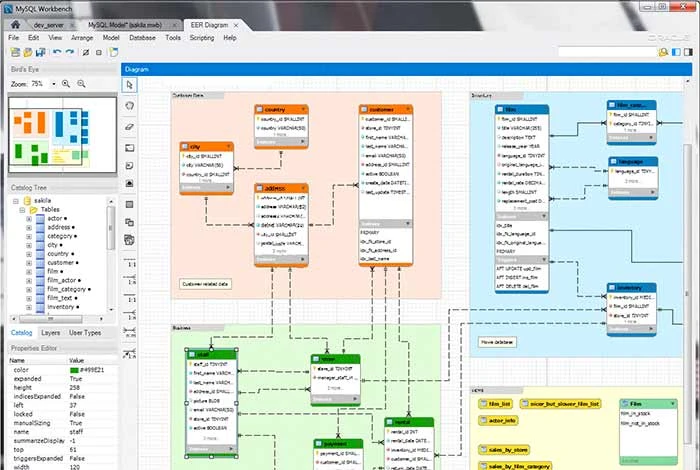Switch to the User Types tab

[85, 333]
